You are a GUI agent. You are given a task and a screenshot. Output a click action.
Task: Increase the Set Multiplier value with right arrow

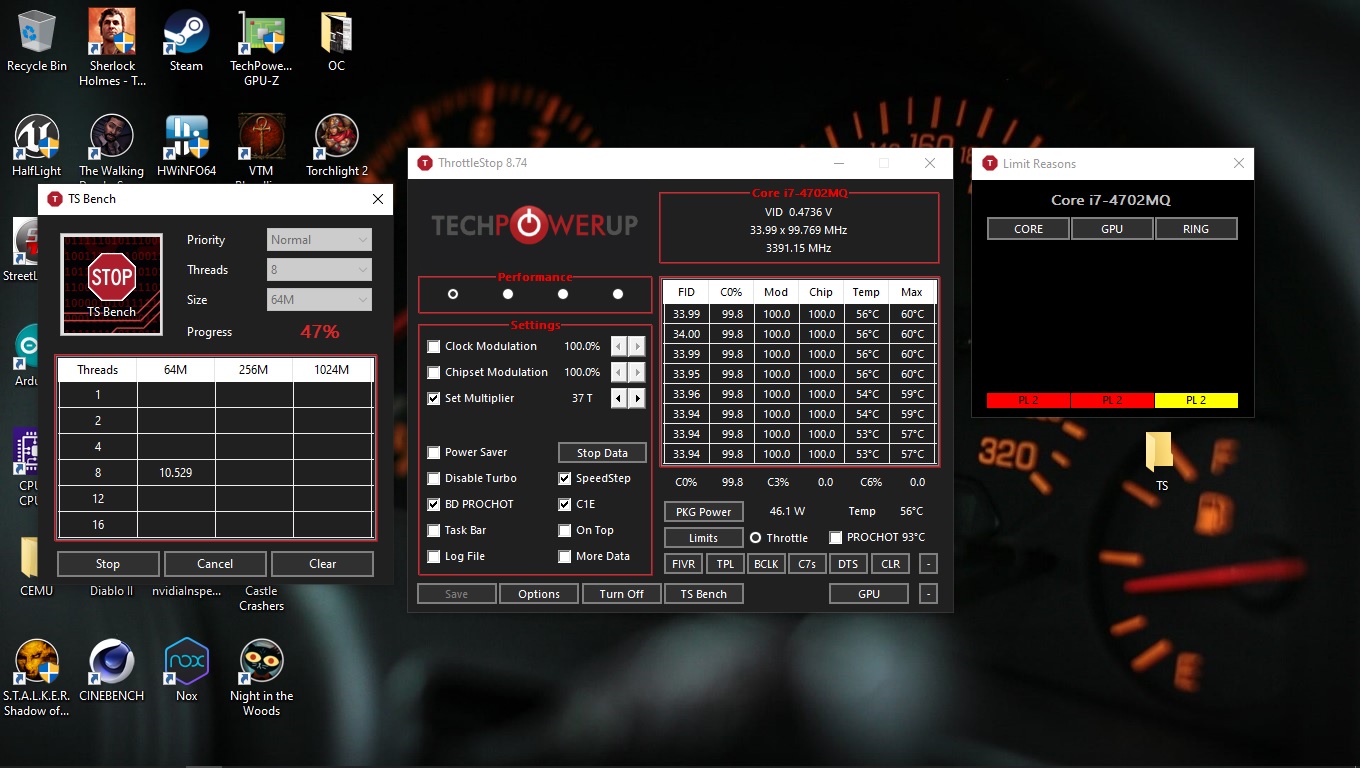tap(637, 398)
